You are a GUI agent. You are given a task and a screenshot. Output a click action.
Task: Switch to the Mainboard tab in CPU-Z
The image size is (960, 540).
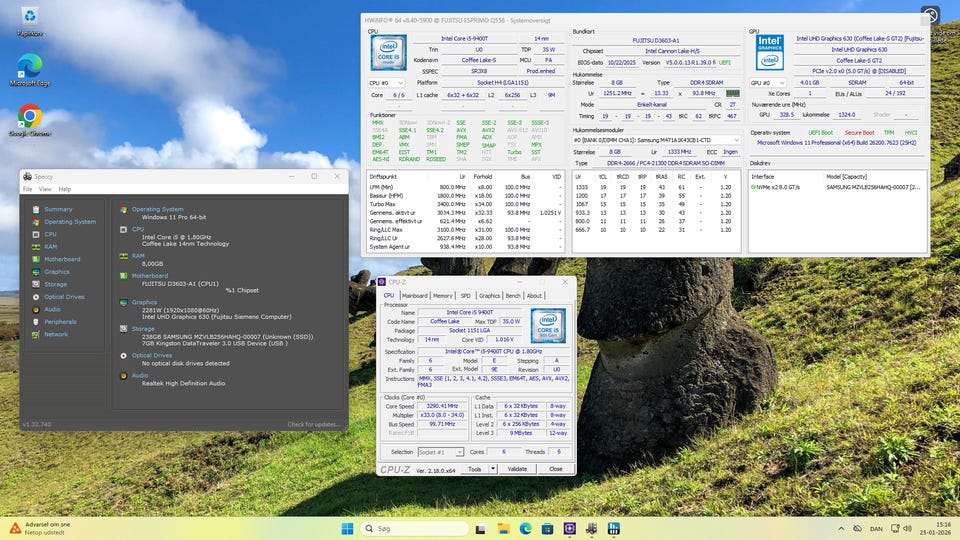tap(414, 295)
